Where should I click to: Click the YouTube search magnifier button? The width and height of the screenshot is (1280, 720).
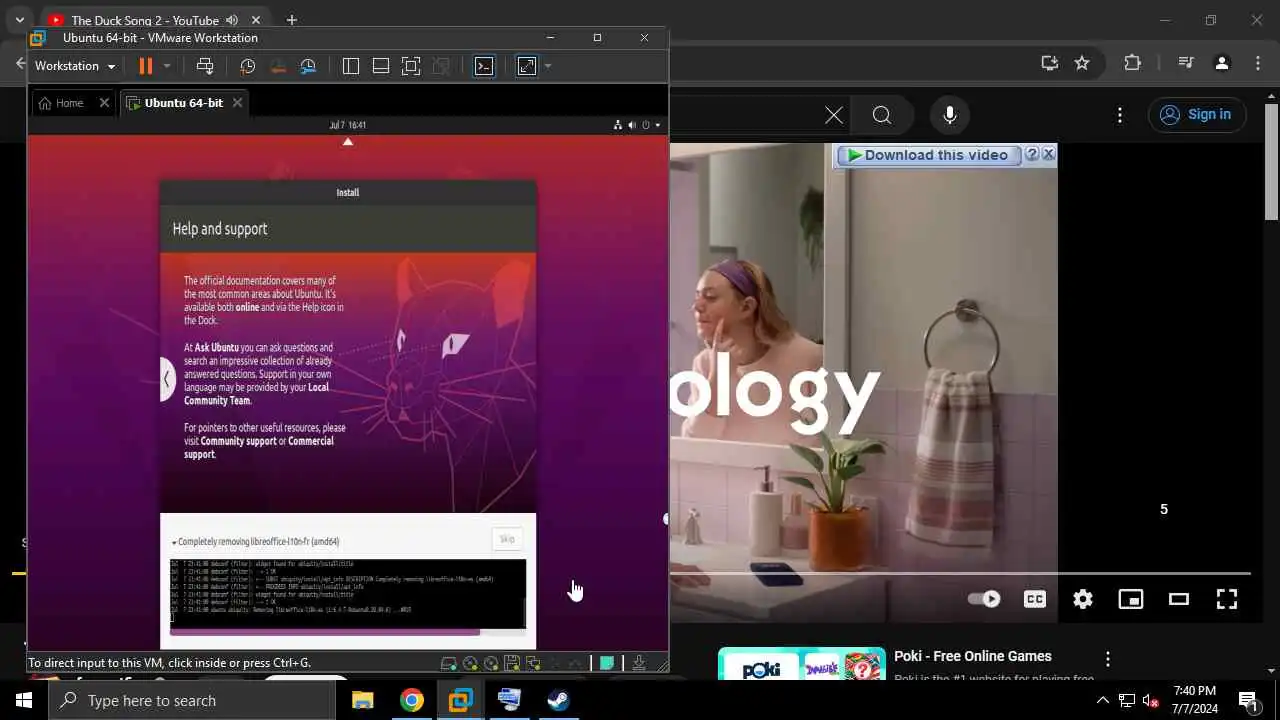882,115
